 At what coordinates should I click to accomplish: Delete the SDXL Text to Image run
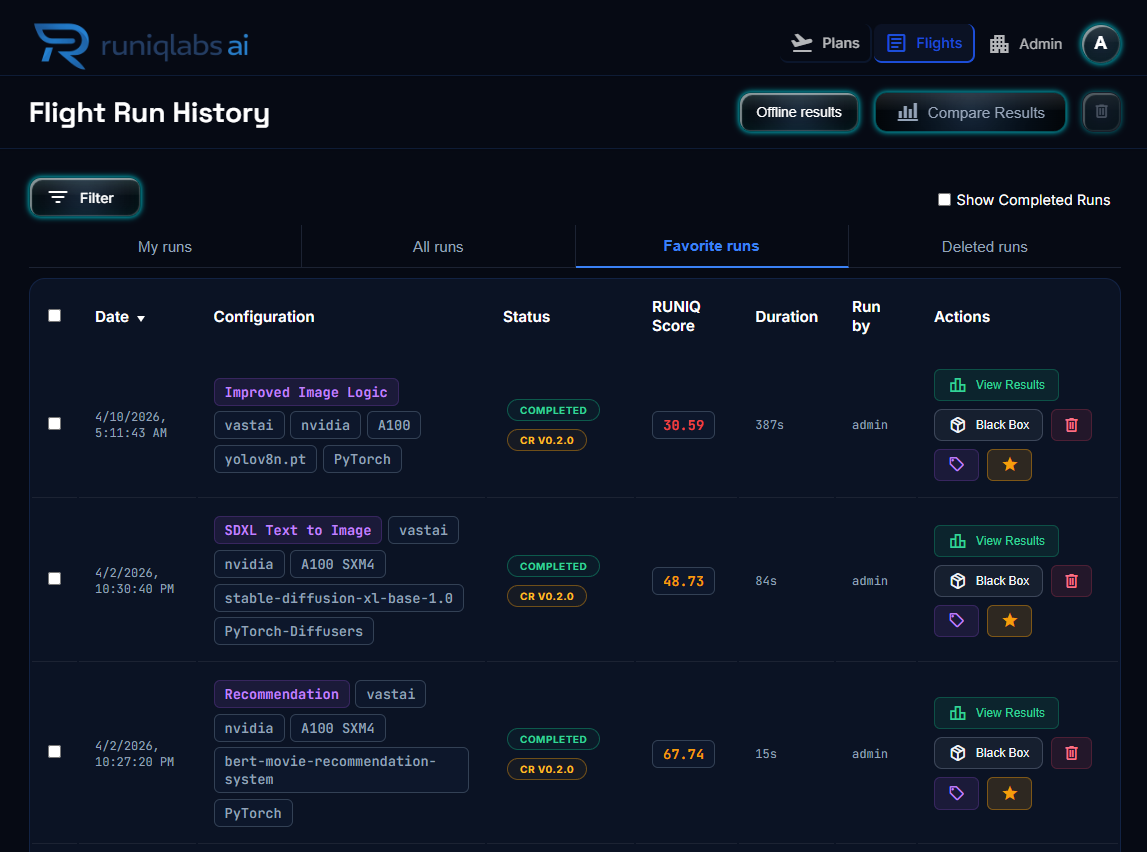(x=1071, y=581)
